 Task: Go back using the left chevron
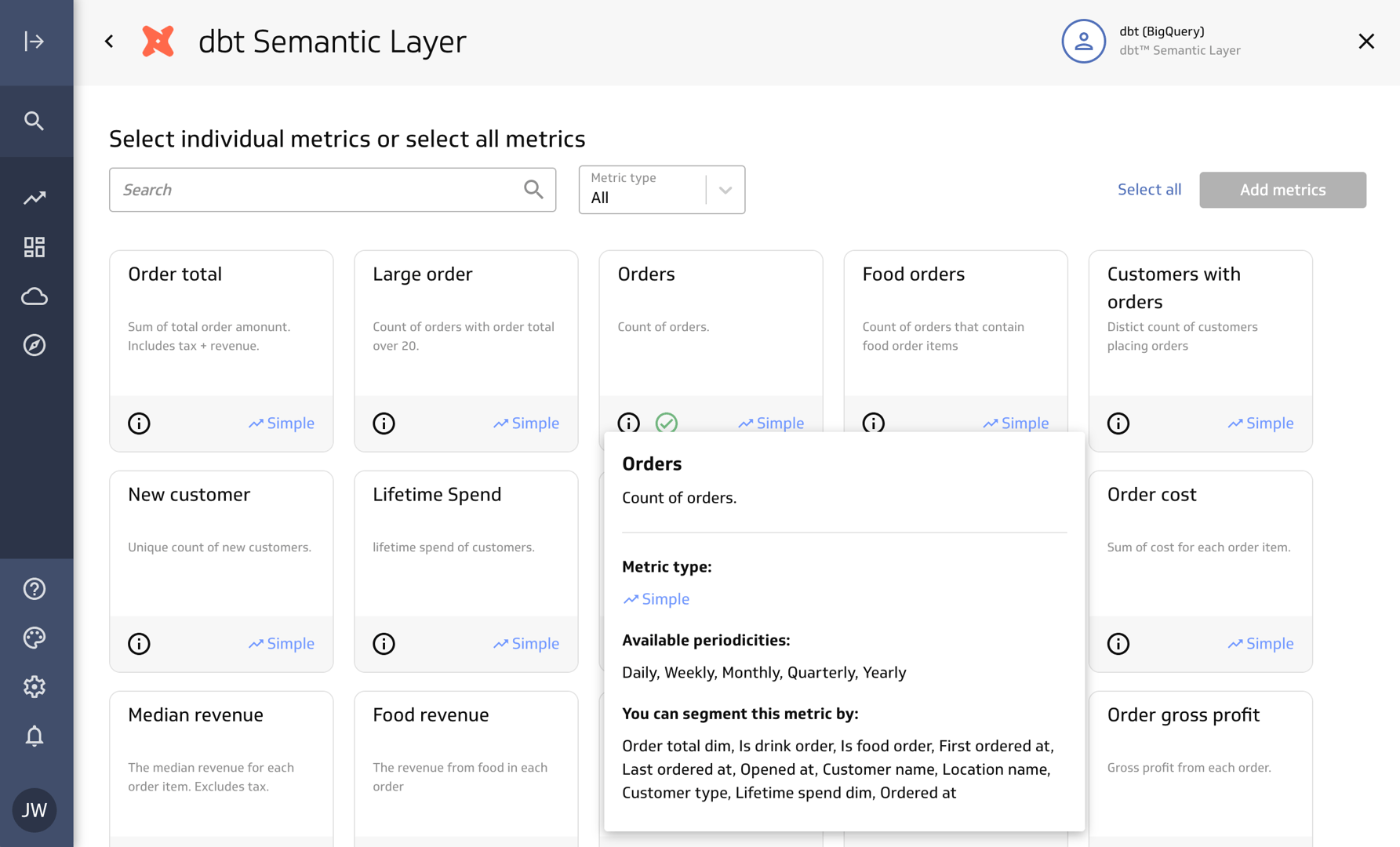[109, 41]
